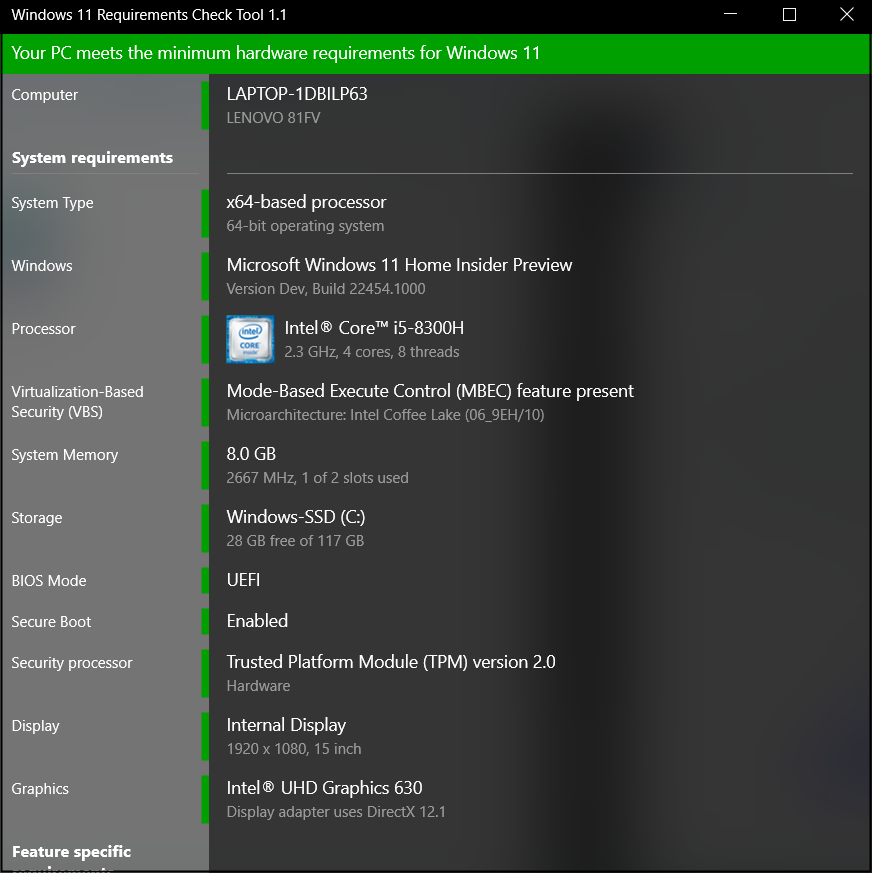This screenshot has width=872, height=873.
Task: Click 'Microarchitecture: Intel Coffee Lake' text
Action: click(x=385, y=415)
